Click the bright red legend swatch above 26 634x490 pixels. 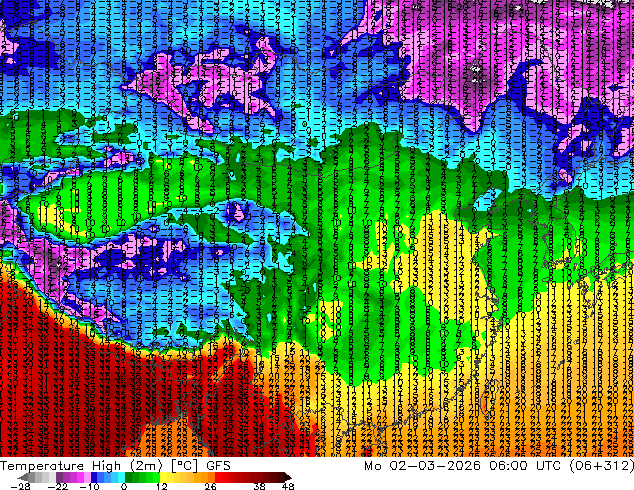(218, 477)
